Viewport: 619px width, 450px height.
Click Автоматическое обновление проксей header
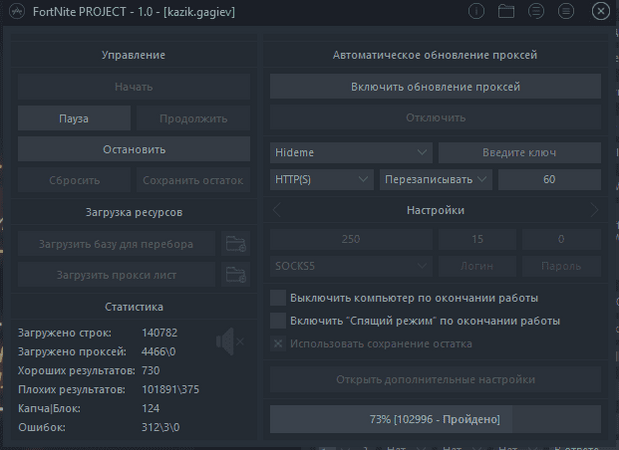pyautogui.click(x=435, y=55)
